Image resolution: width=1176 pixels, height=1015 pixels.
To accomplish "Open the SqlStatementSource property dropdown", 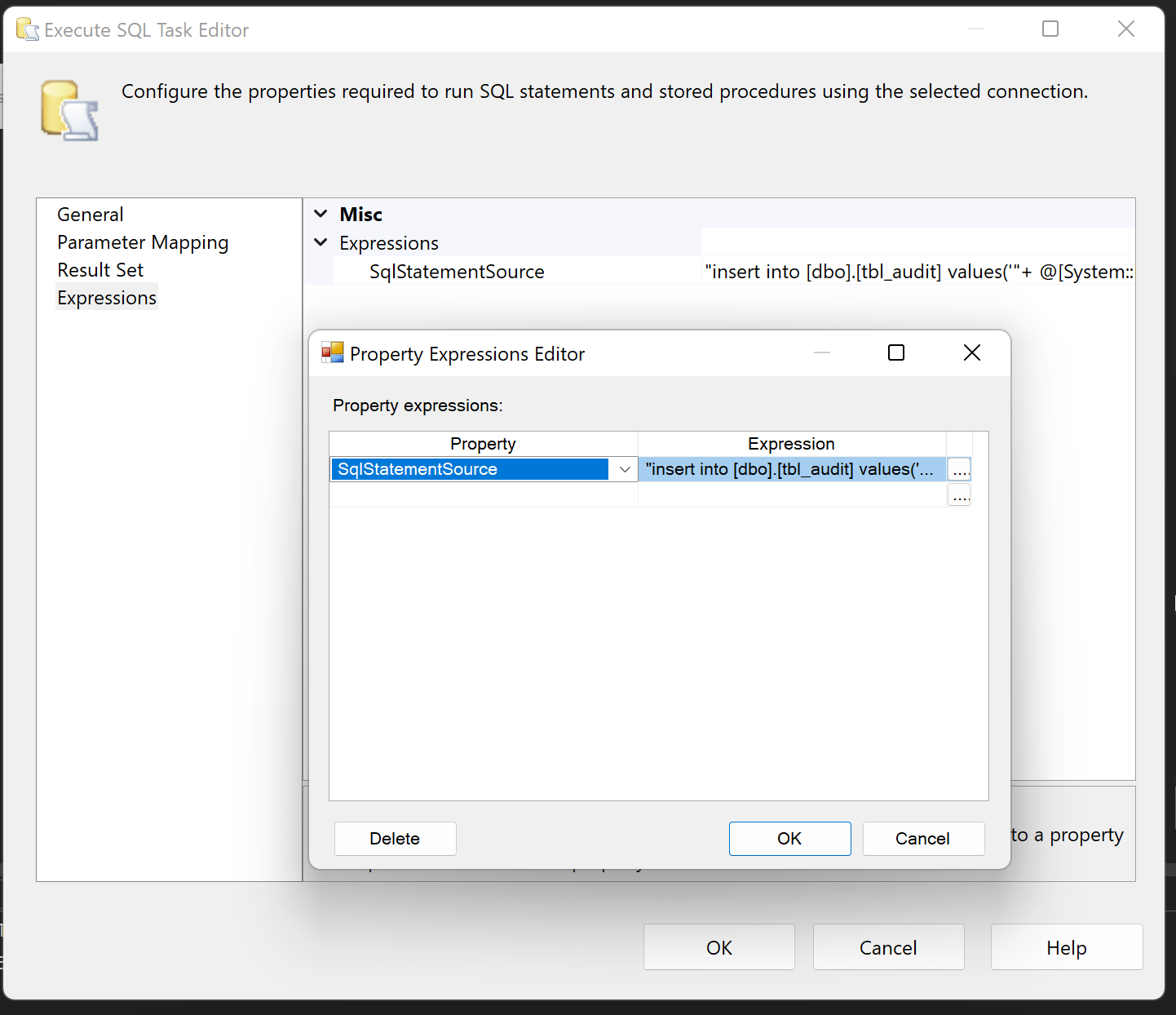I will click(625, 470).
